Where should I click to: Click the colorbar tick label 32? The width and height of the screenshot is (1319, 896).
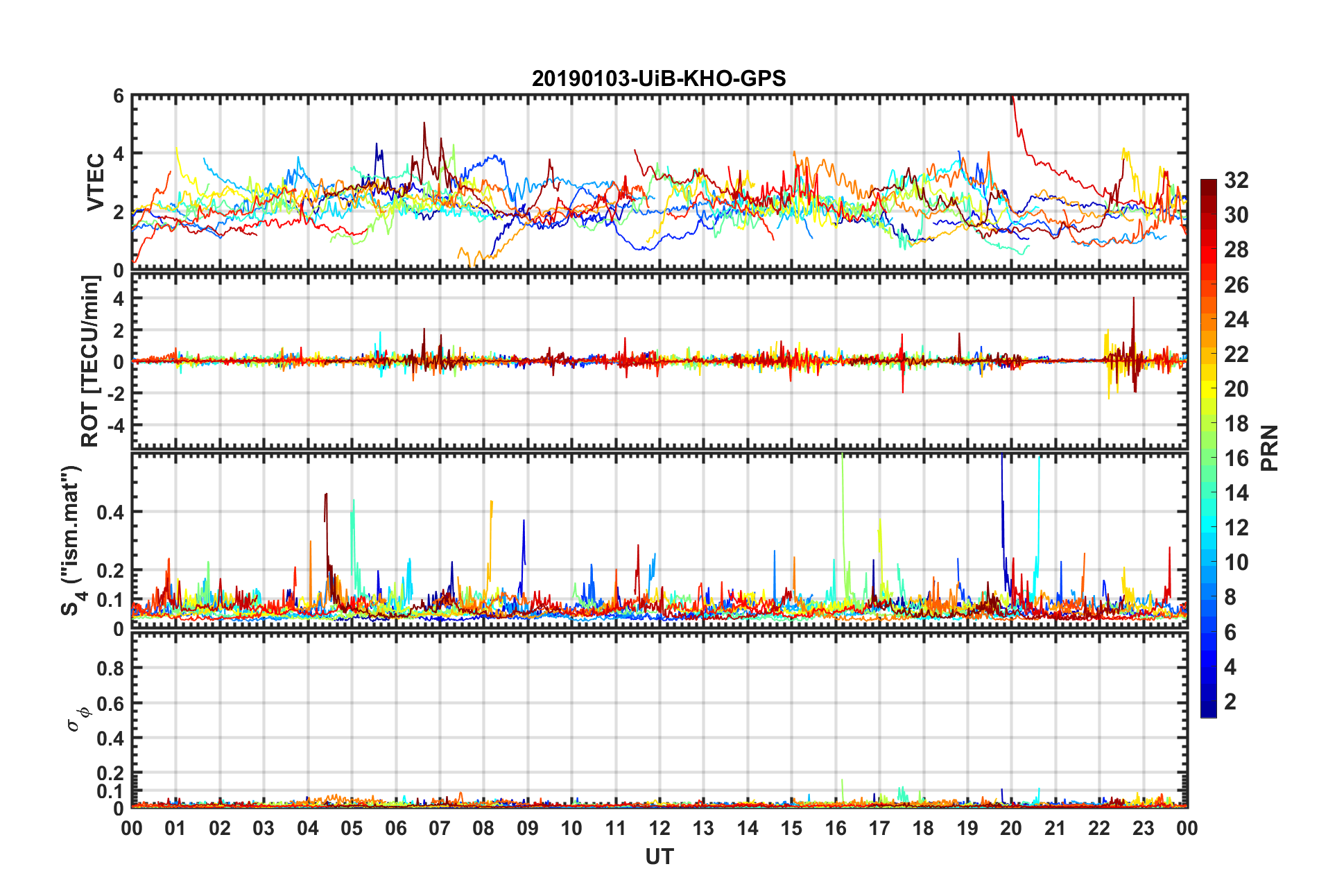1236,180
